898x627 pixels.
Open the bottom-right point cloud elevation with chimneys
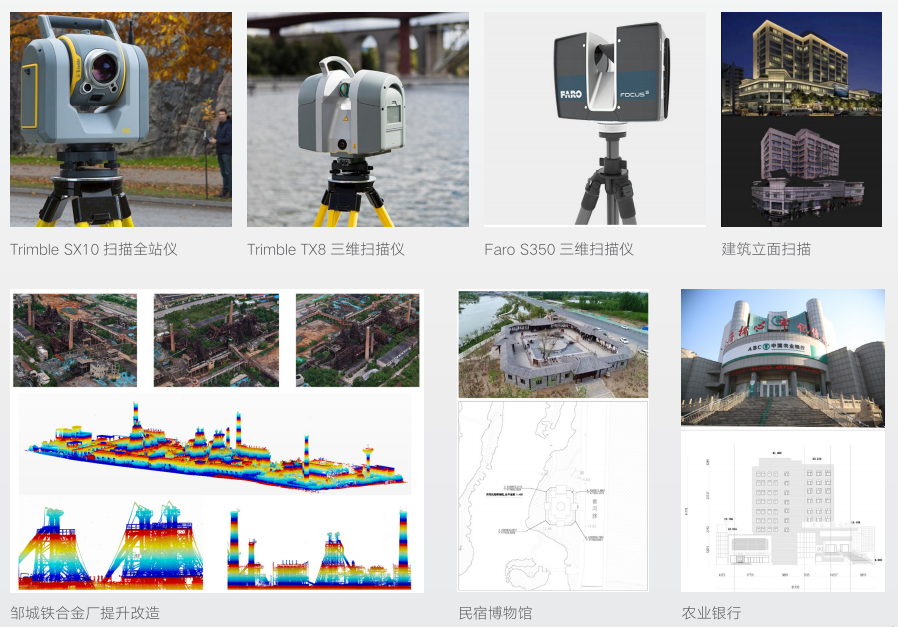(318, 548)
